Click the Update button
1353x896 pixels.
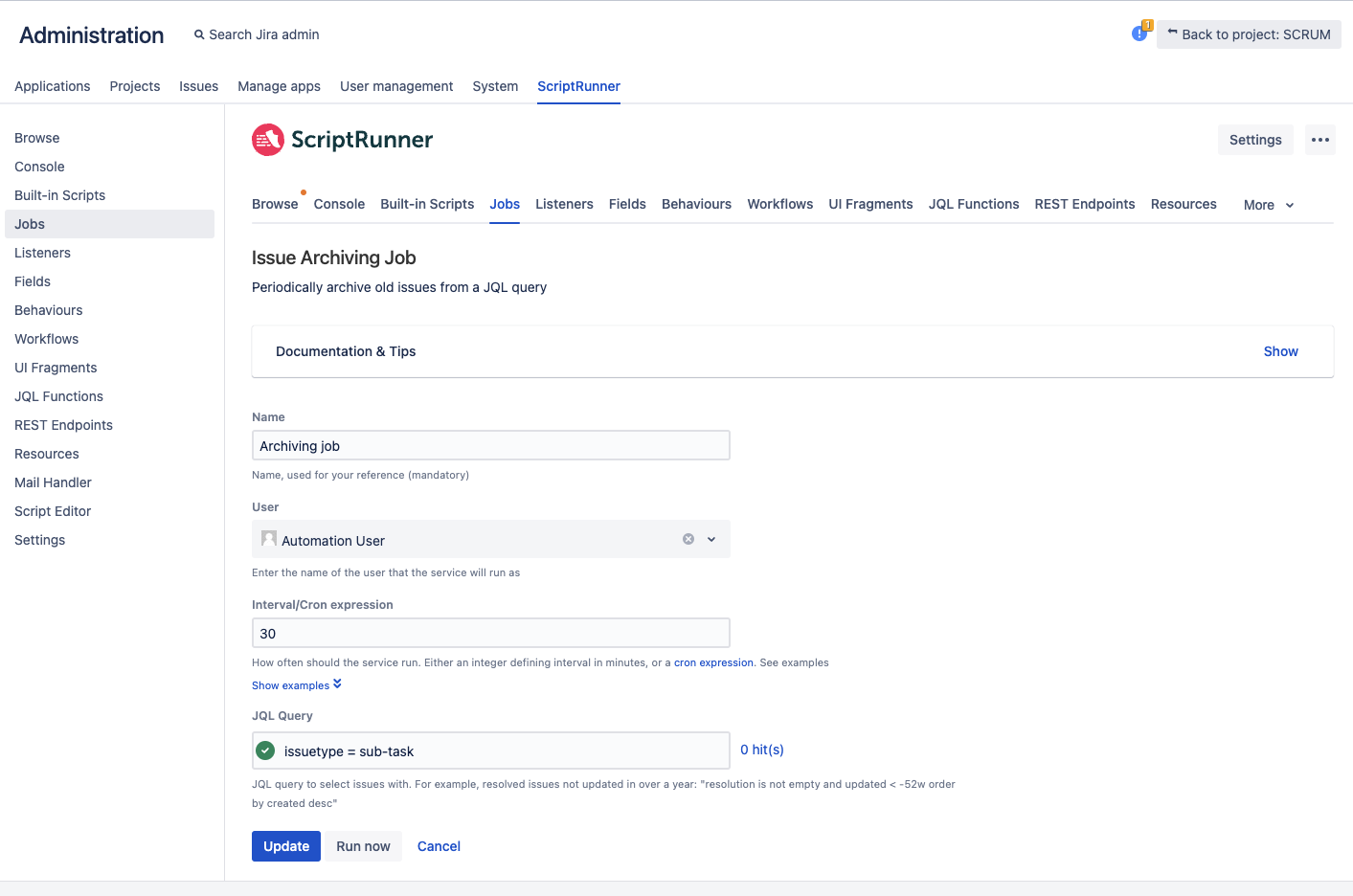[286, 846]
